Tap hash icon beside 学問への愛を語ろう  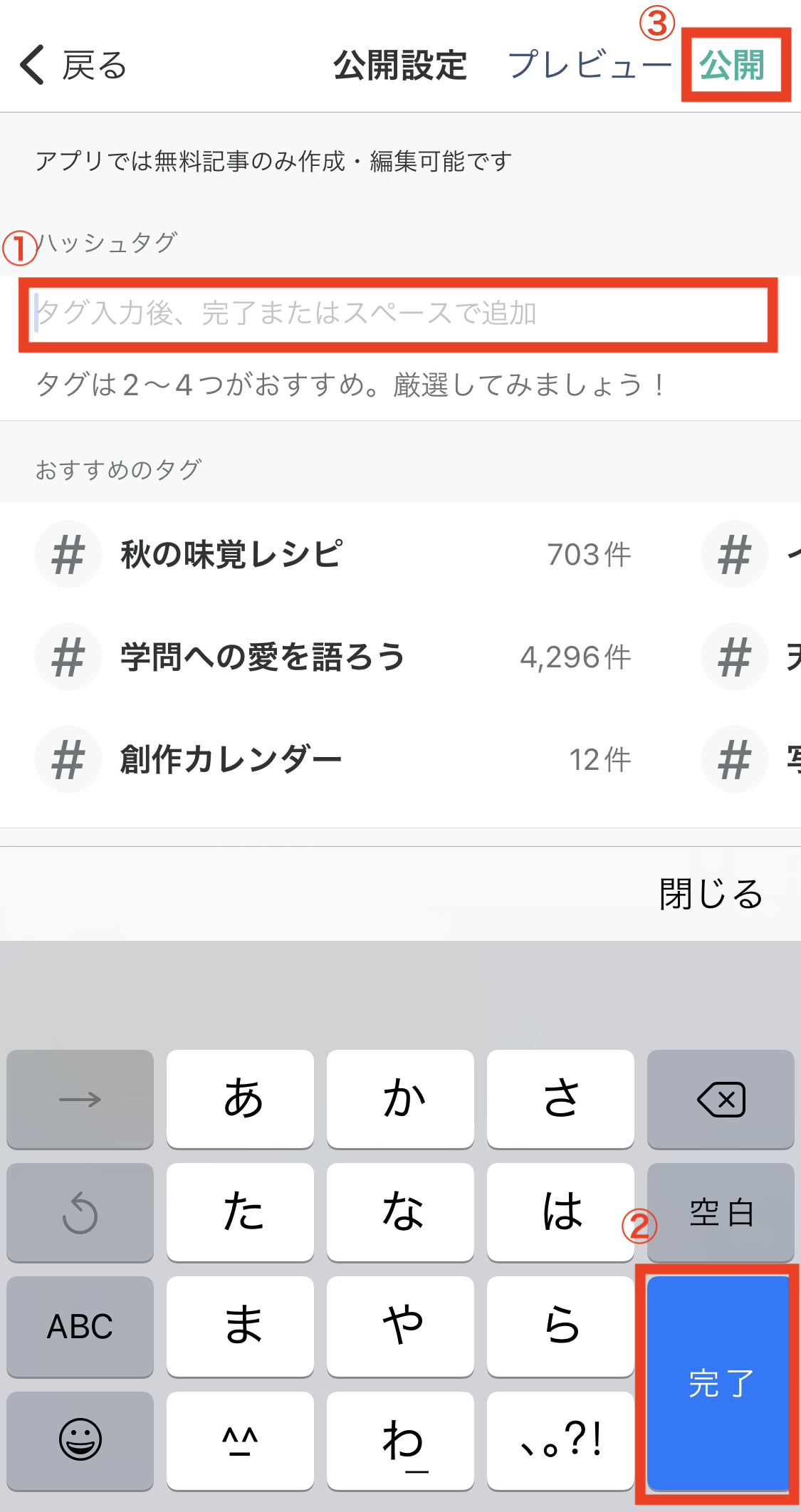[68, 657]
